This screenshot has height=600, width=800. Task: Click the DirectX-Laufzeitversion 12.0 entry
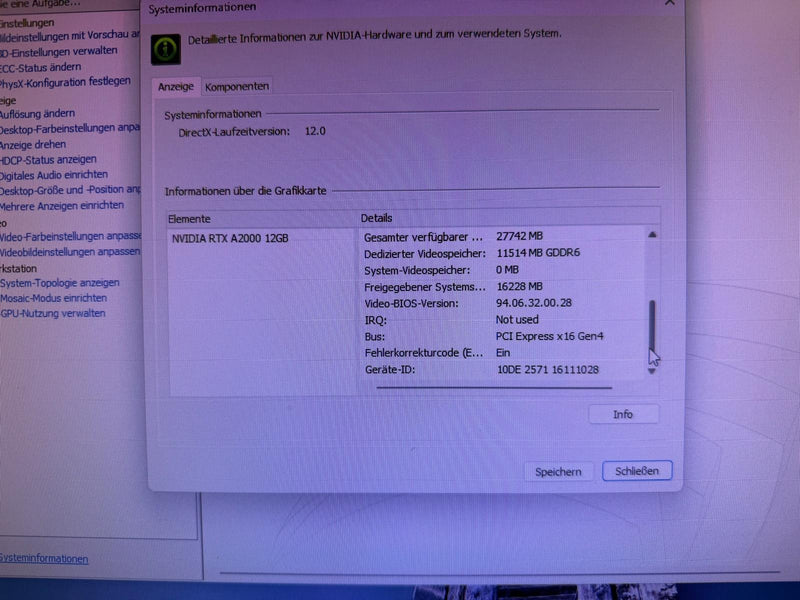point(252,132)
